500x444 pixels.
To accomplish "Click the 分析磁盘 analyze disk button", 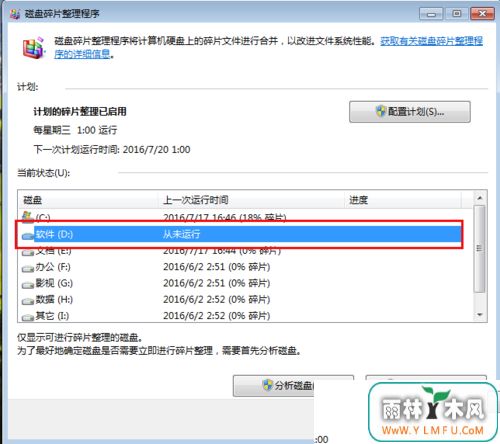I will coord(293,386).
